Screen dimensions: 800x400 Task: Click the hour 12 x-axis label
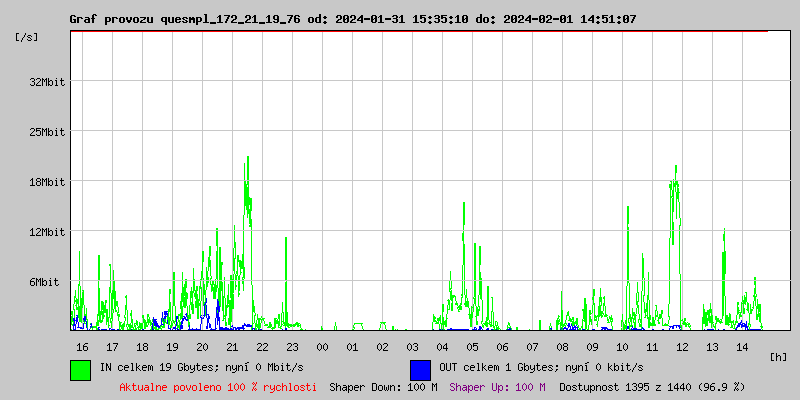pyautogui.click(x=682, y=347)
